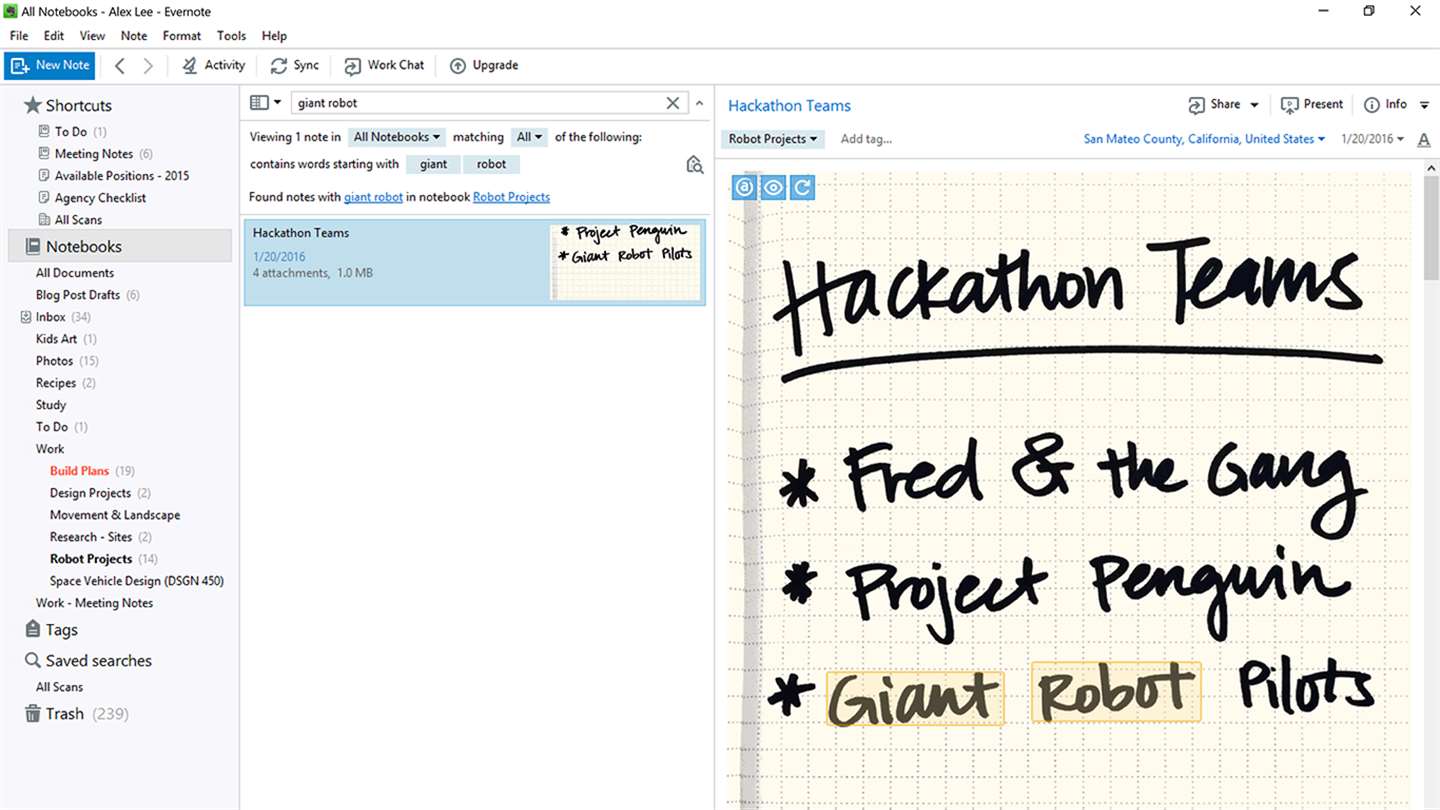Go back with the left arrow
Image resolution: width=1440 pixels, height=810 pixels.
pyautogui.click(x=120, y=66)
